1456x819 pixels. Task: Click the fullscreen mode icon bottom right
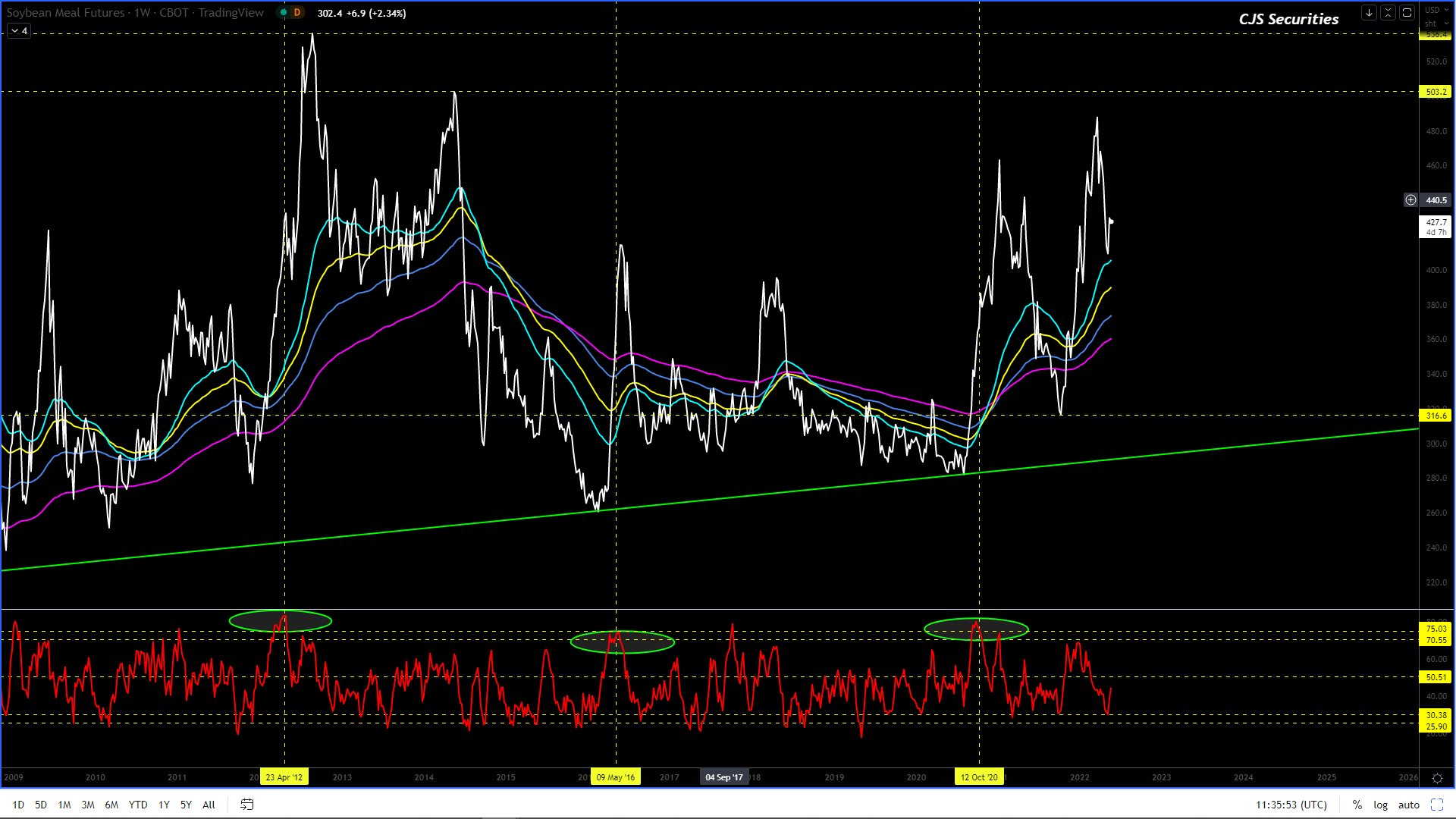coord(1437,805)
